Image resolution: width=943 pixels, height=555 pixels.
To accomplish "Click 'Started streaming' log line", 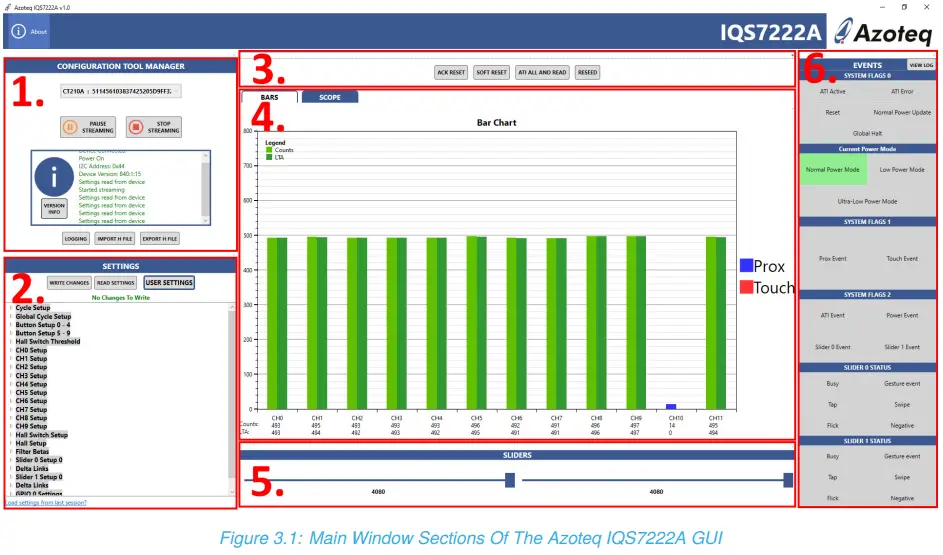I will pyautogui.click(x=102, y=189).
